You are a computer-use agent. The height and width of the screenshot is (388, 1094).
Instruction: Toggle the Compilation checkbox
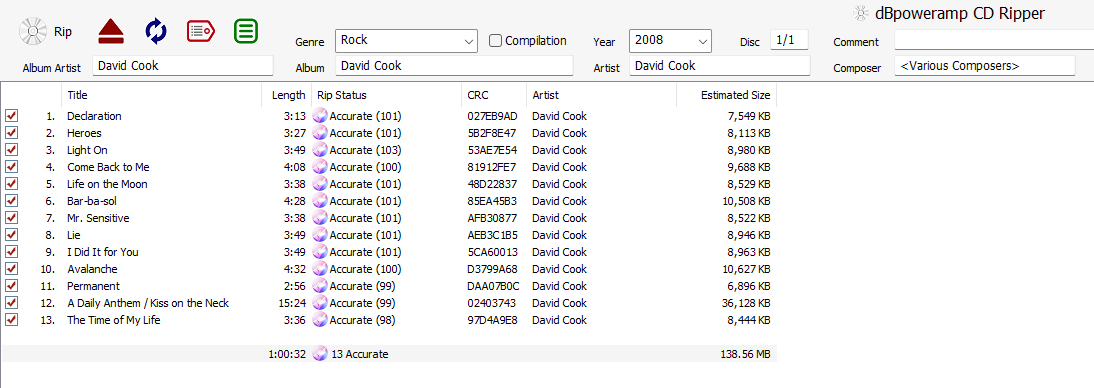pos(495,40)
